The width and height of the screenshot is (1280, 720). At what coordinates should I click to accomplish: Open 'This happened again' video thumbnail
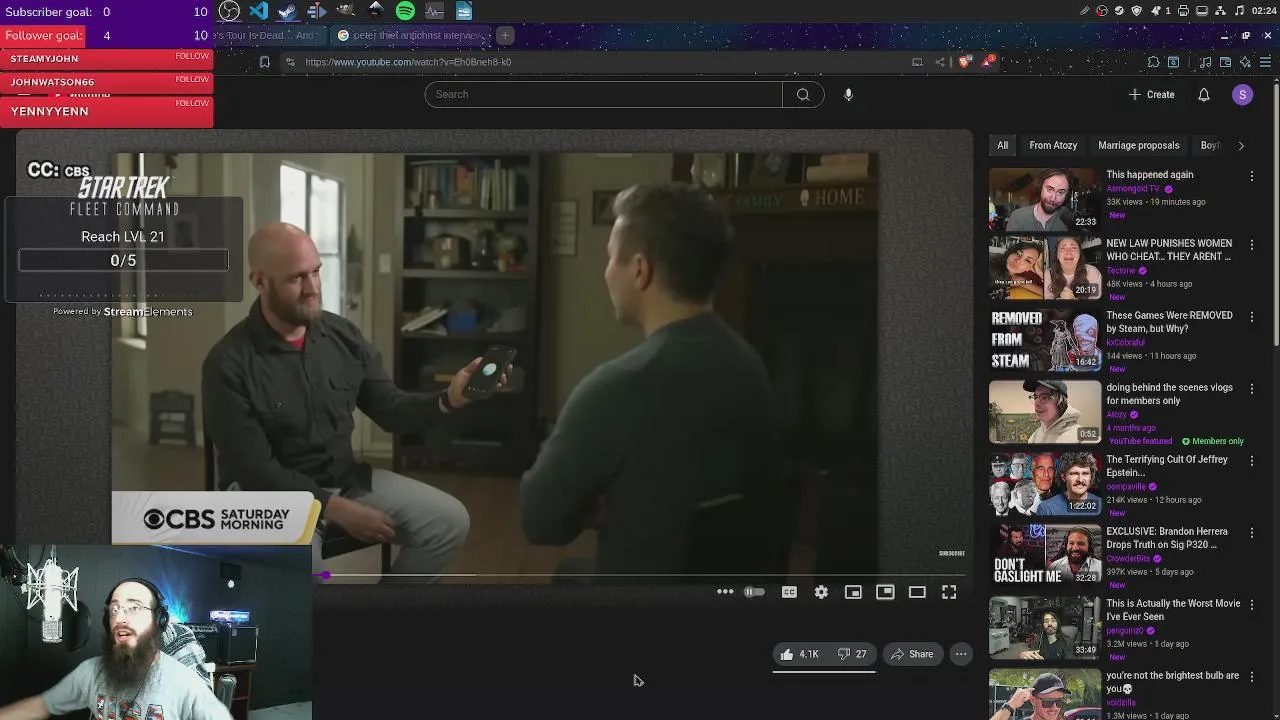tap(1044, 199)
